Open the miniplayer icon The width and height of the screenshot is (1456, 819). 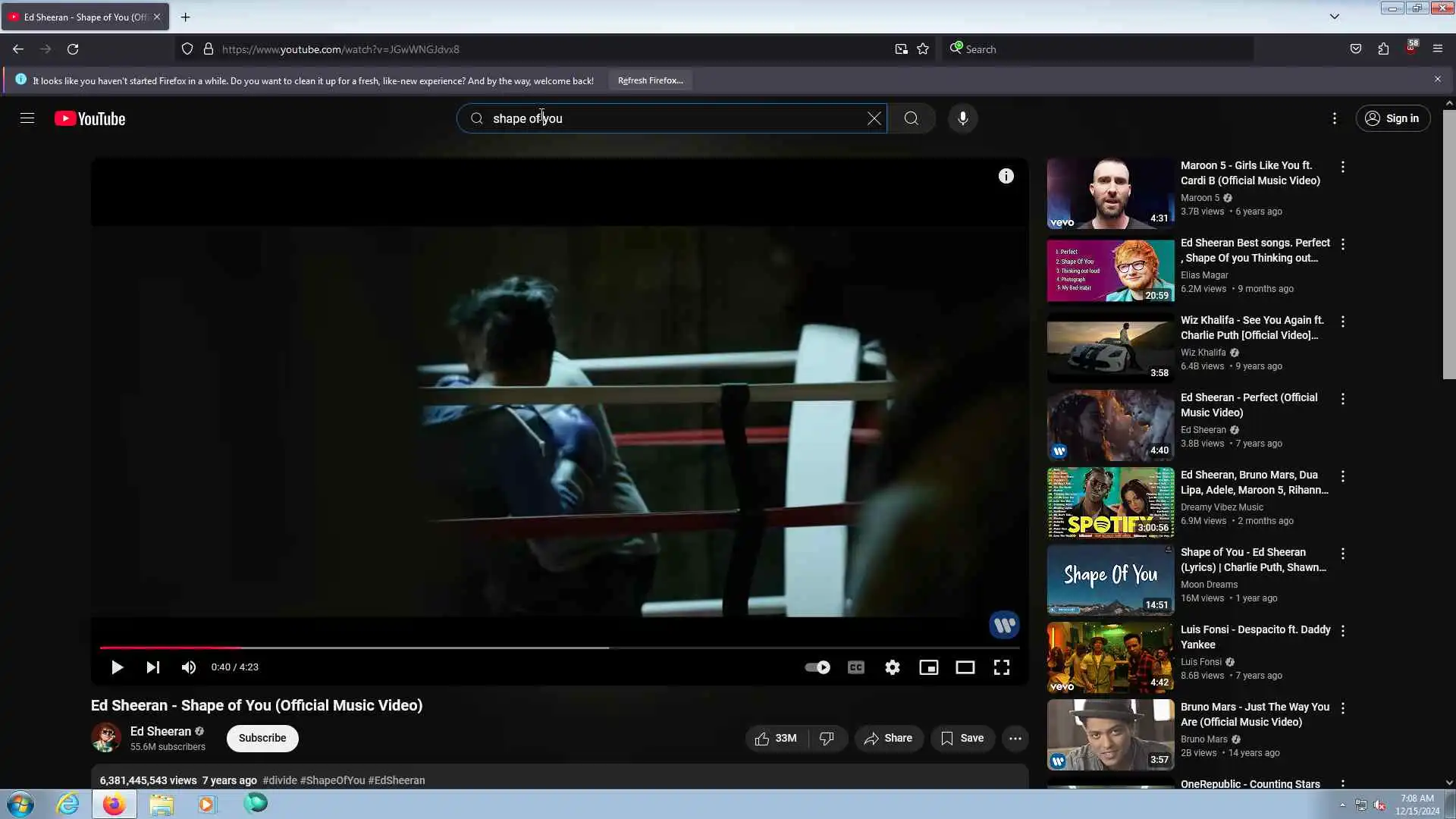pyautogui.click(x=928, y=667)
